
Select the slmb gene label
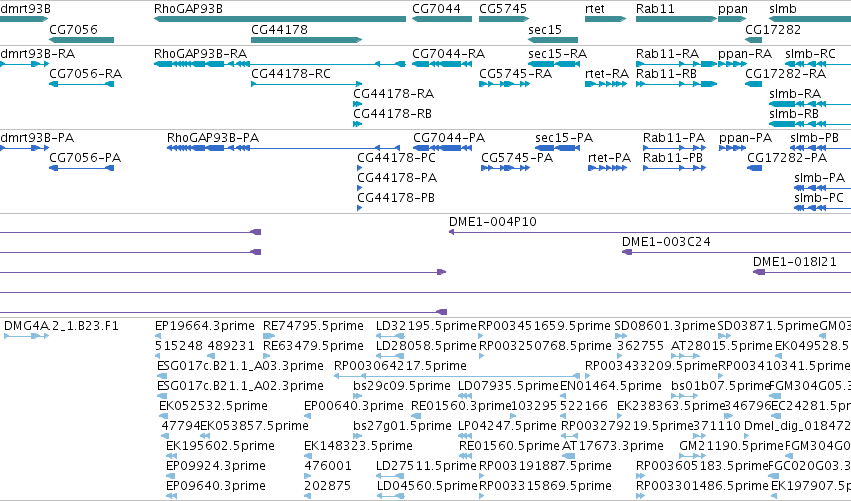point(783,9)
